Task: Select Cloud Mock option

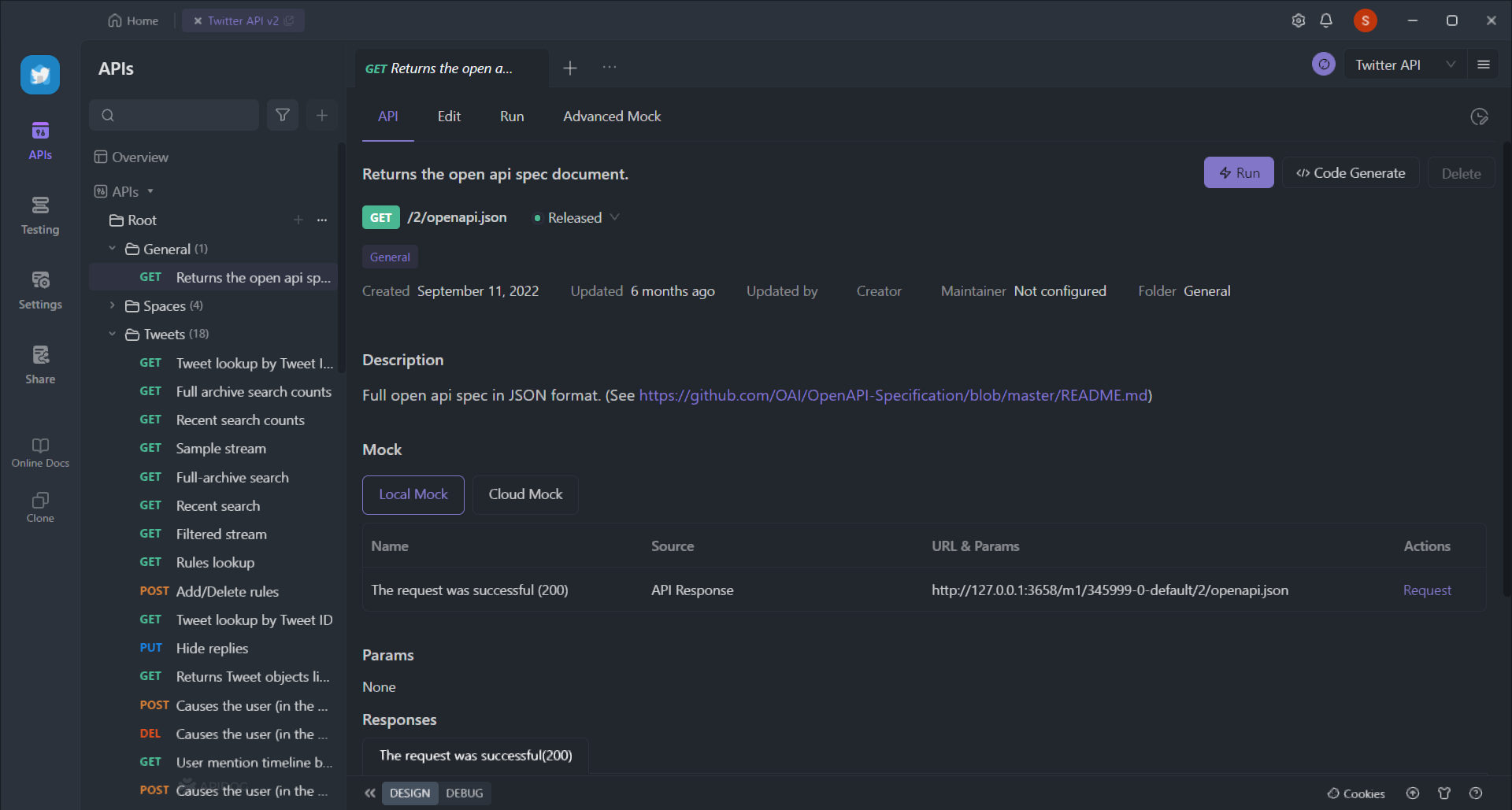Action: 525,494
